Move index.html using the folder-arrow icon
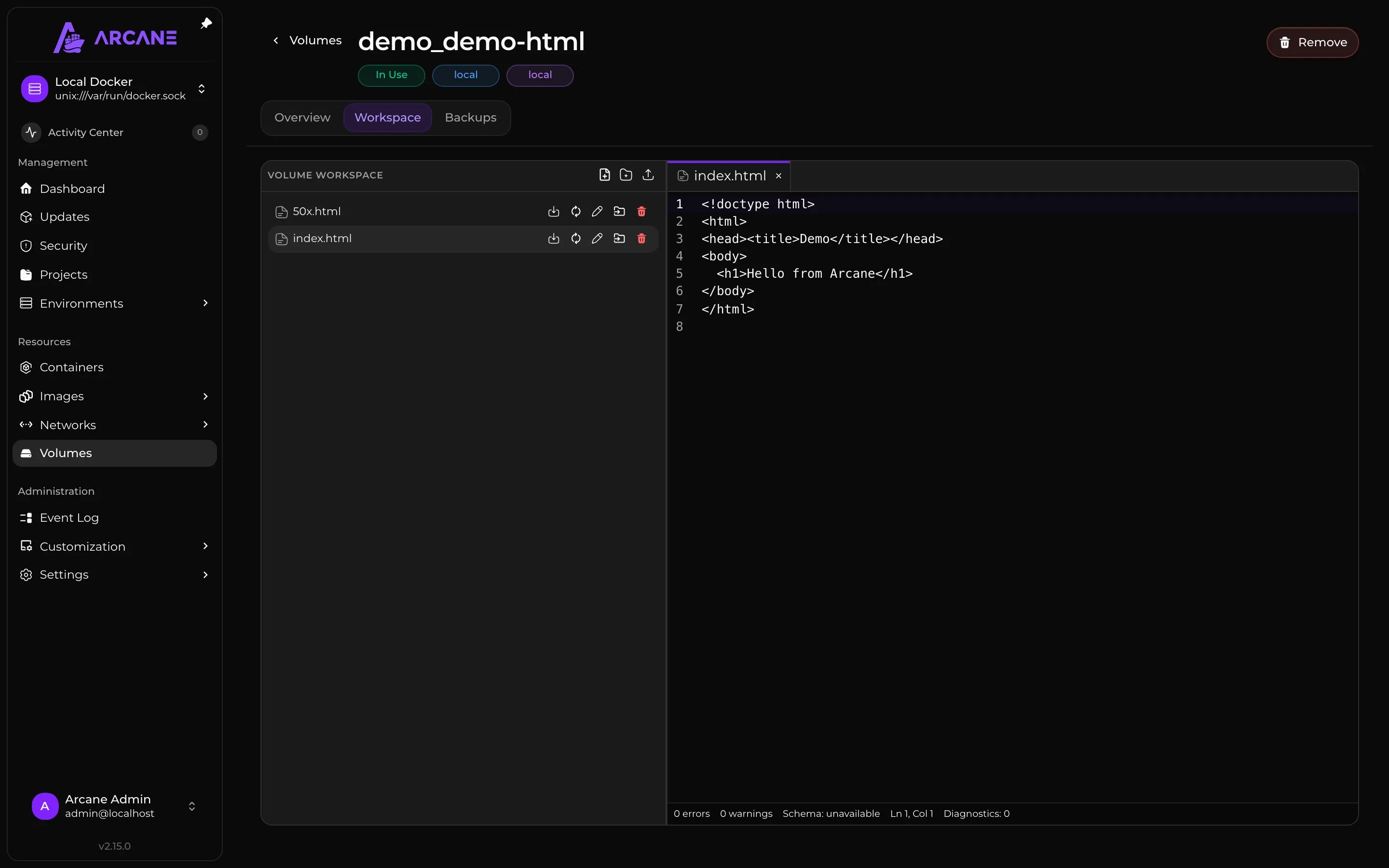 point(619,239)
